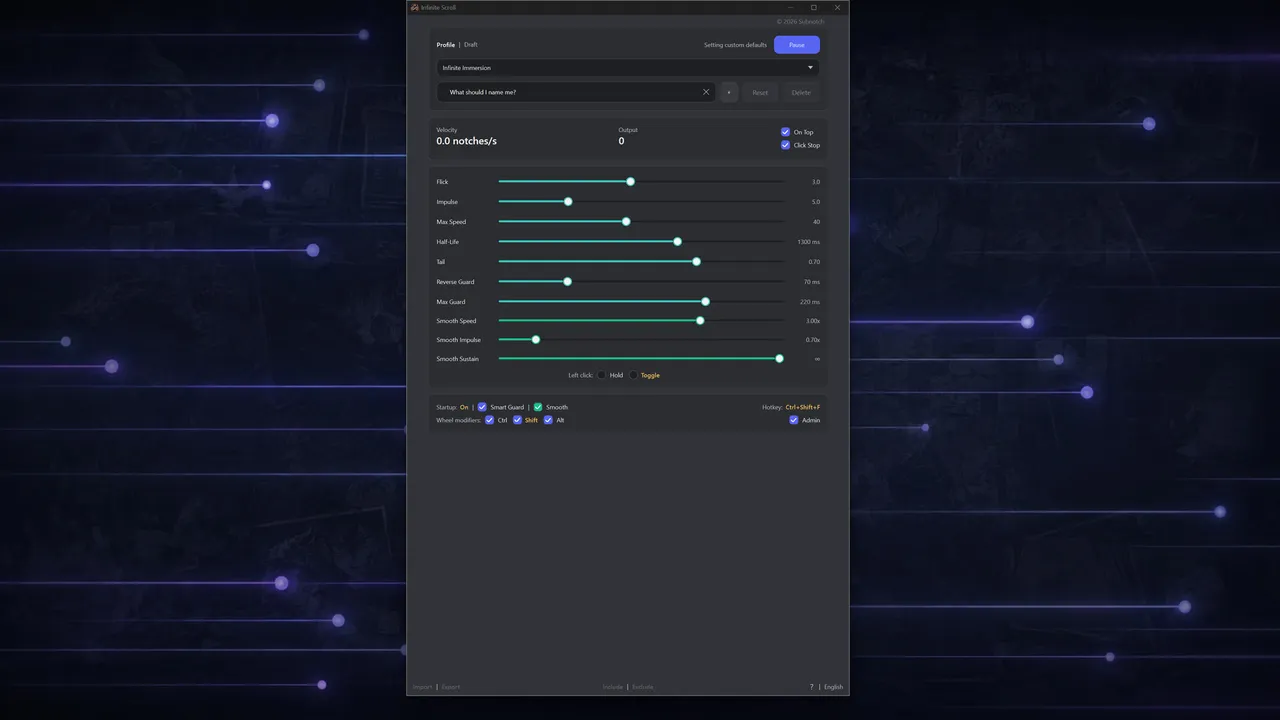Adjust the Half-Life slider handle

(x=678, y=242)
